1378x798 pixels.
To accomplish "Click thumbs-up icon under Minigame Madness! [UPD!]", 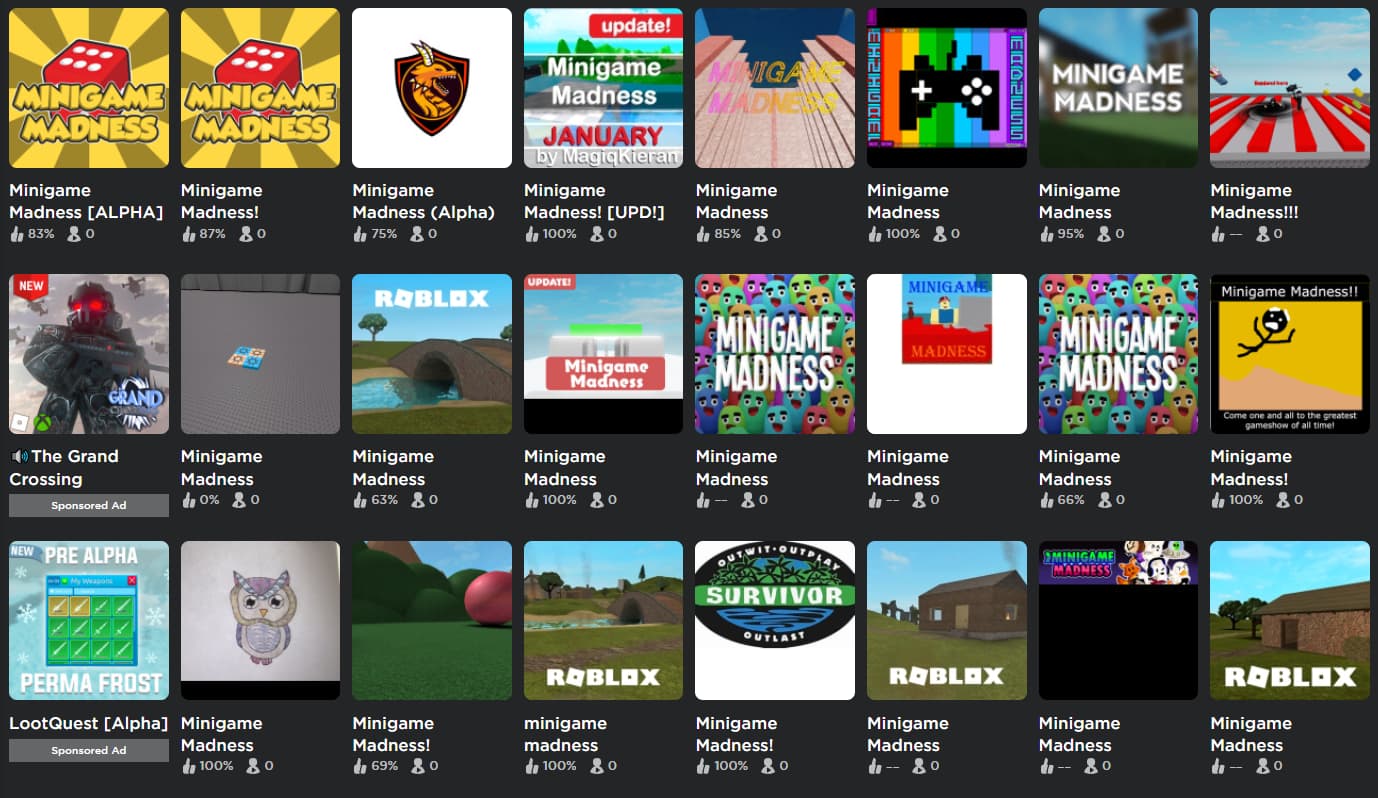I will pos(531,234).
